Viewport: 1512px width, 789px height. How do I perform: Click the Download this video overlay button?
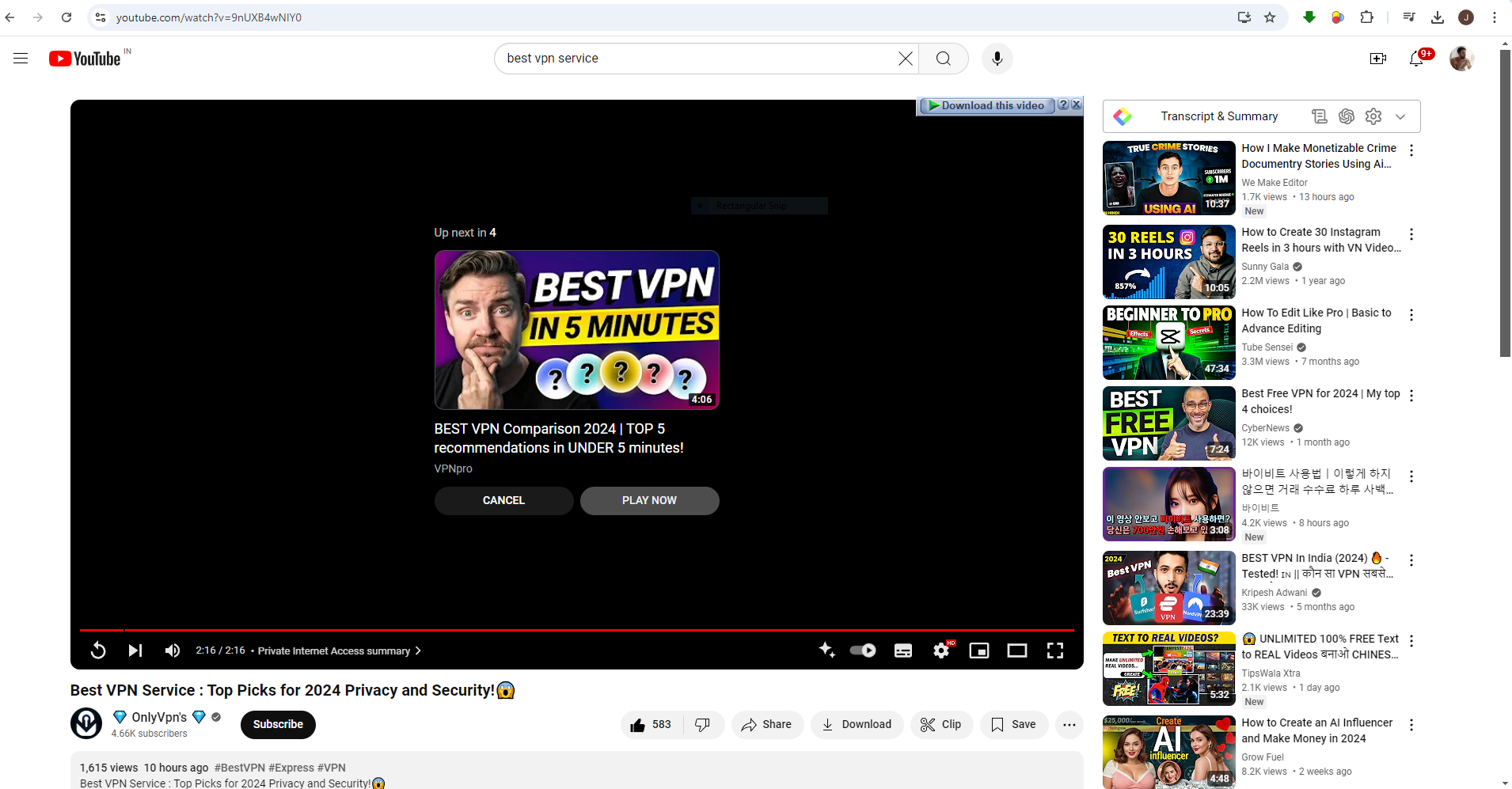coord(986,105)
